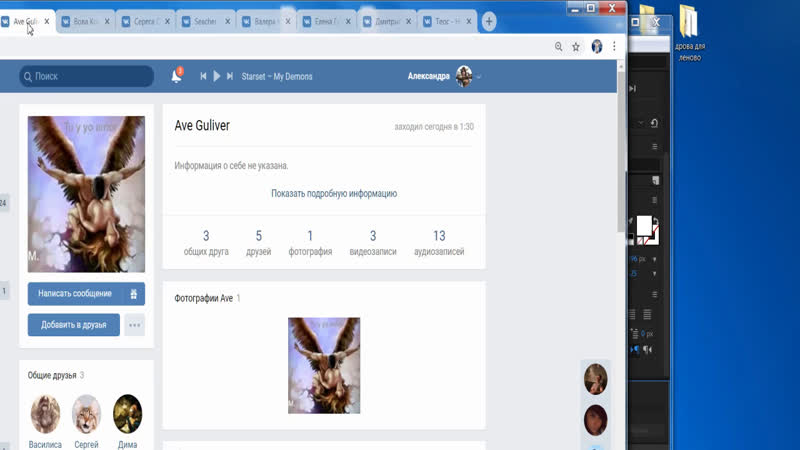Click Александра header avatar

(x=464, y=76)
